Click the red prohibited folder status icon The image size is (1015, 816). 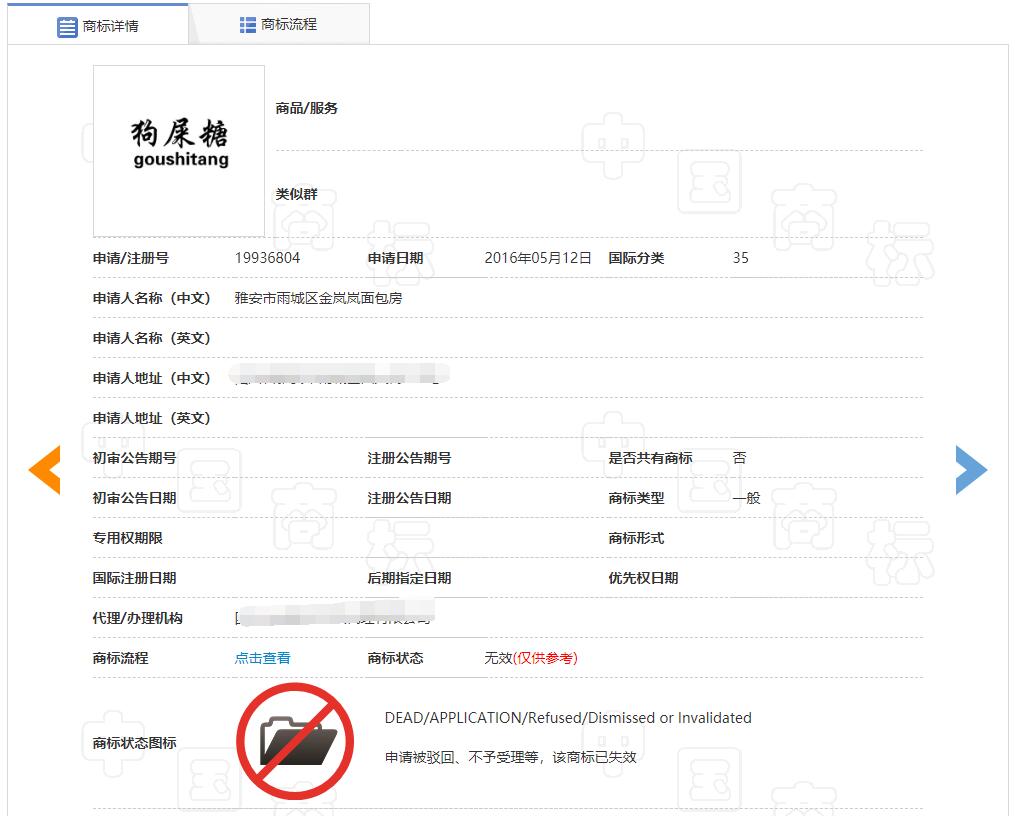(x=295, y=742)
